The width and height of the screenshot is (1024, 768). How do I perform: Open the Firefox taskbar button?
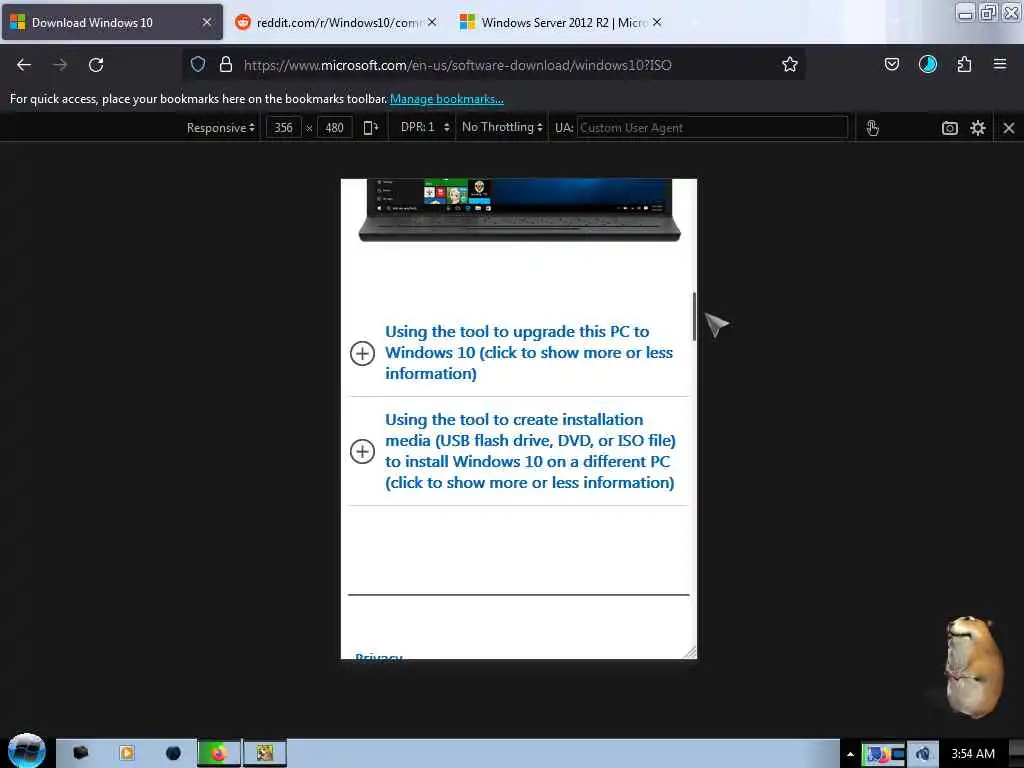(219, 753)
